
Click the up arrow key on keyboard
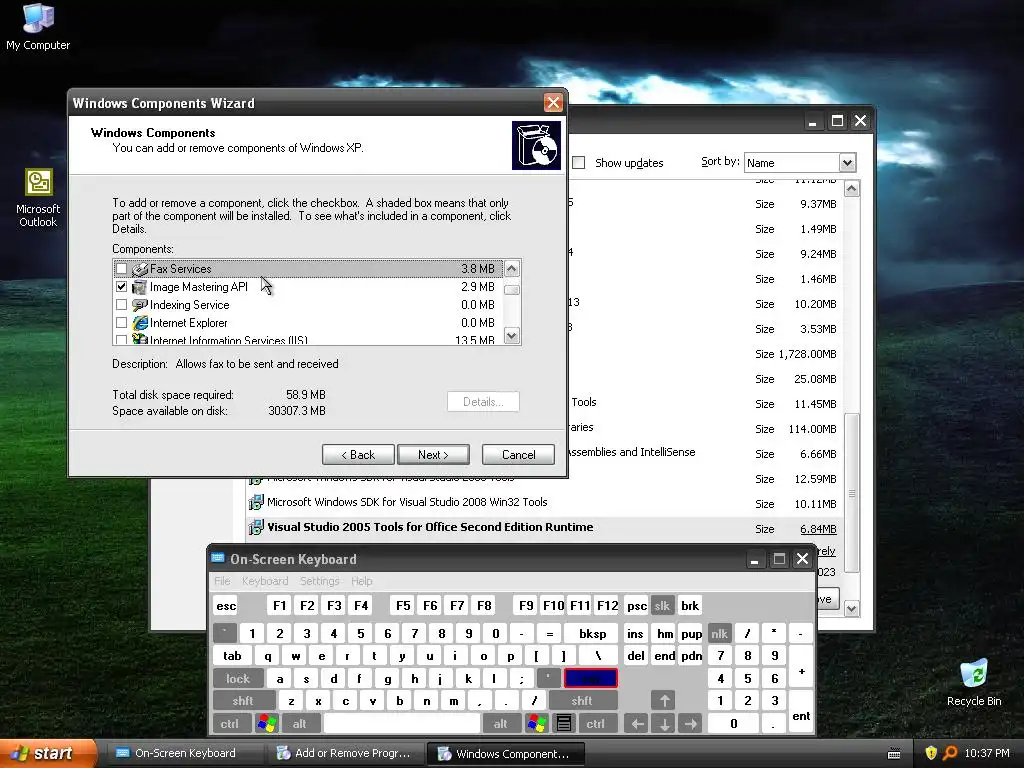[x=664, y=701]
